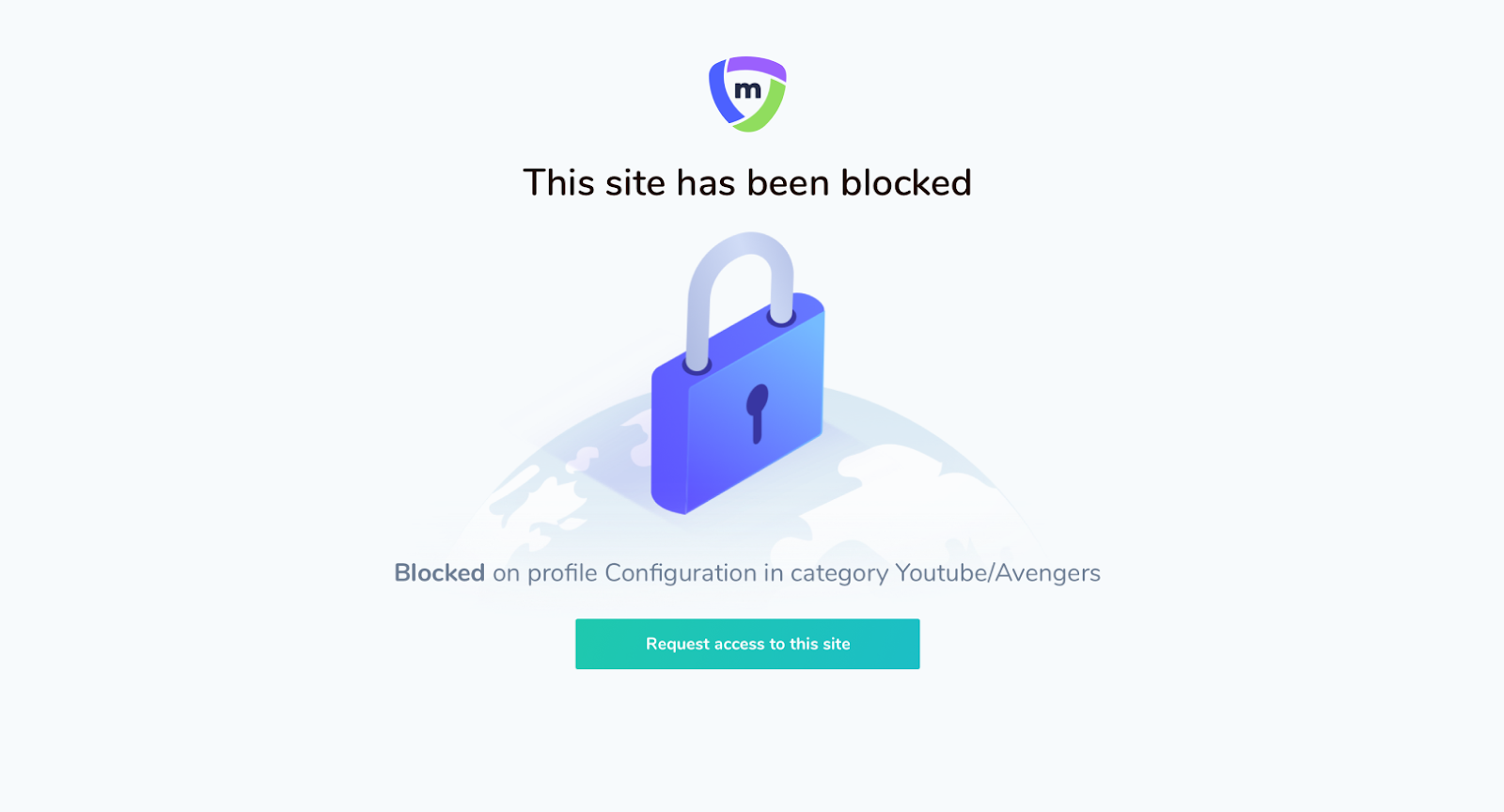
Task: Click the word 'profile' in the message
Action: pos(562,573)
